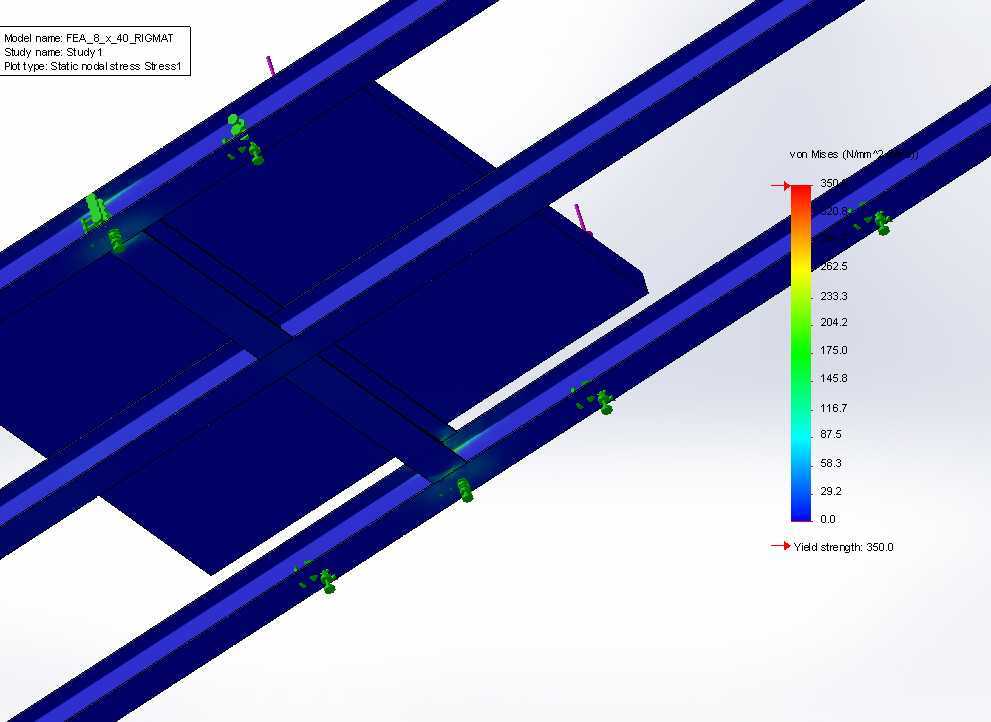
Task: Click the von Mises color scale bar
Action: point(801,353)
